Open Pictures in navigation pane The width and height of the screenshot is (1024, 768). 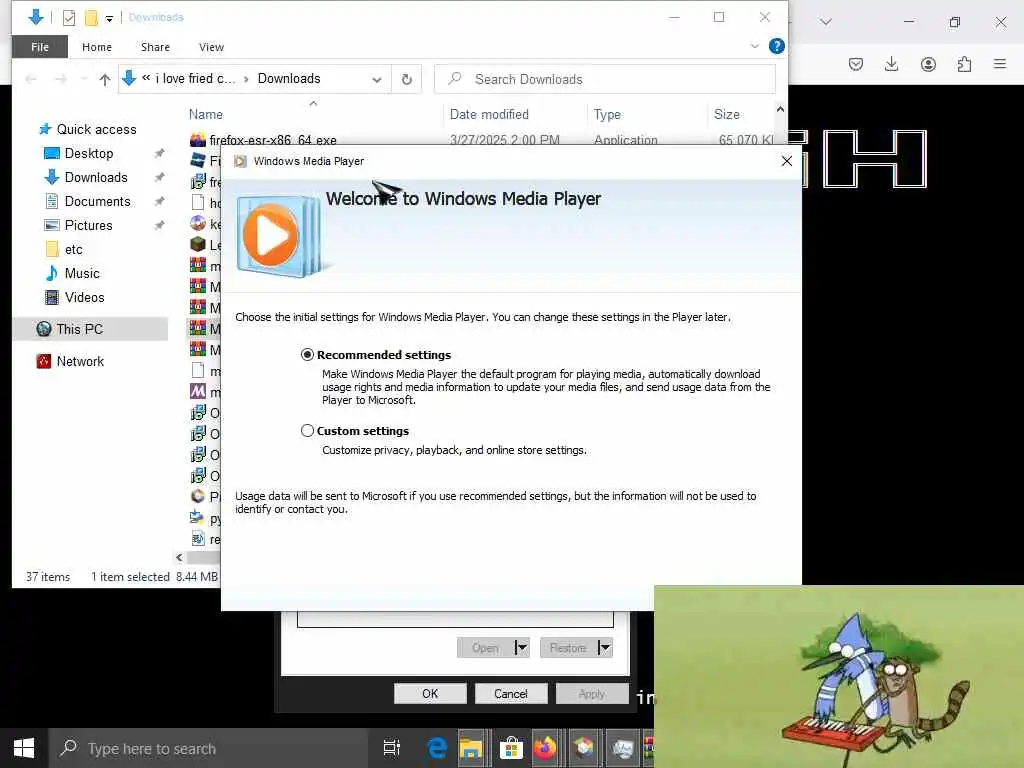pos(88,225)
